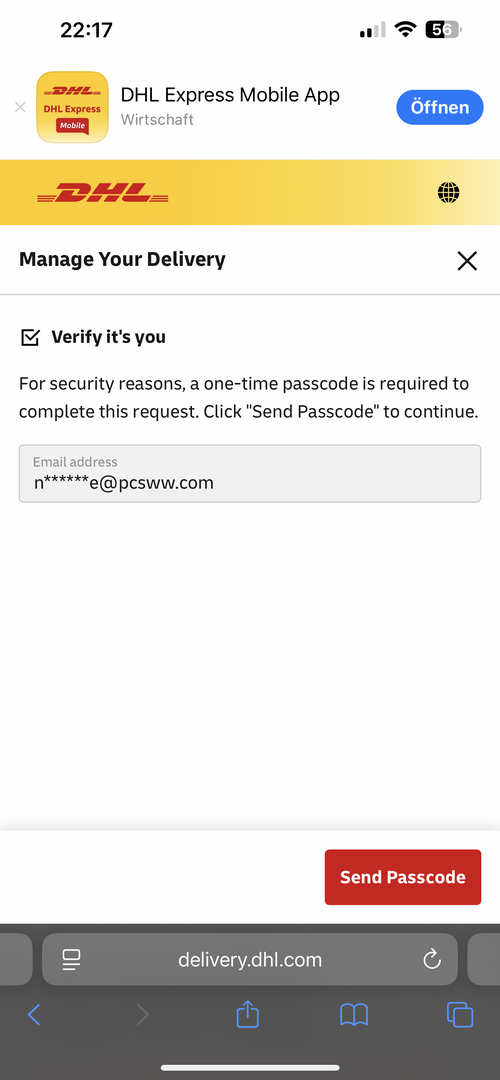The image size is (500, 1080).
Task: Tap the battery indicator in status bar
Action: (x=444, y=30)
